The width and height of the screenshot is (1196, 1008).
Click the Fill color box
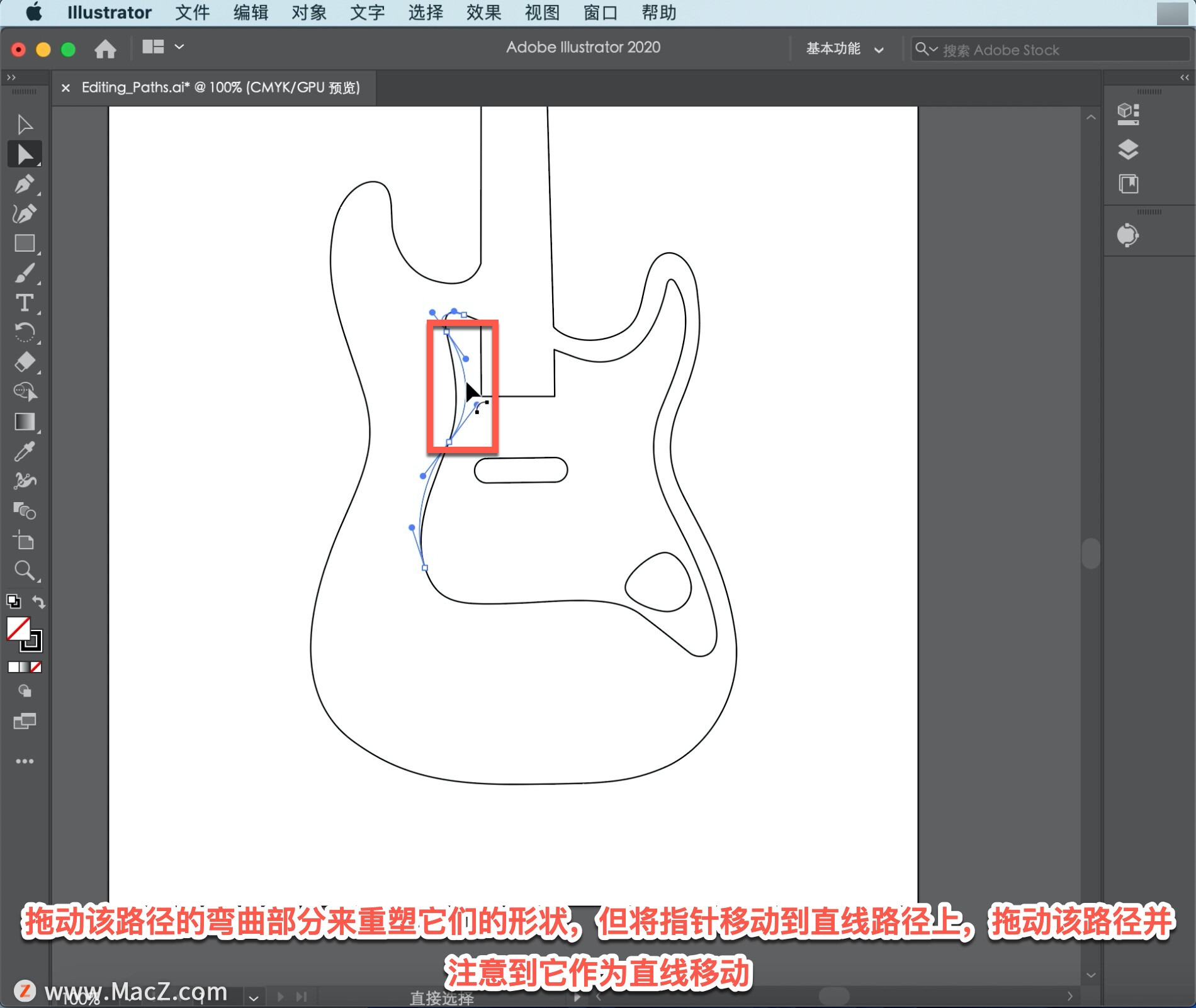[18, 629]
